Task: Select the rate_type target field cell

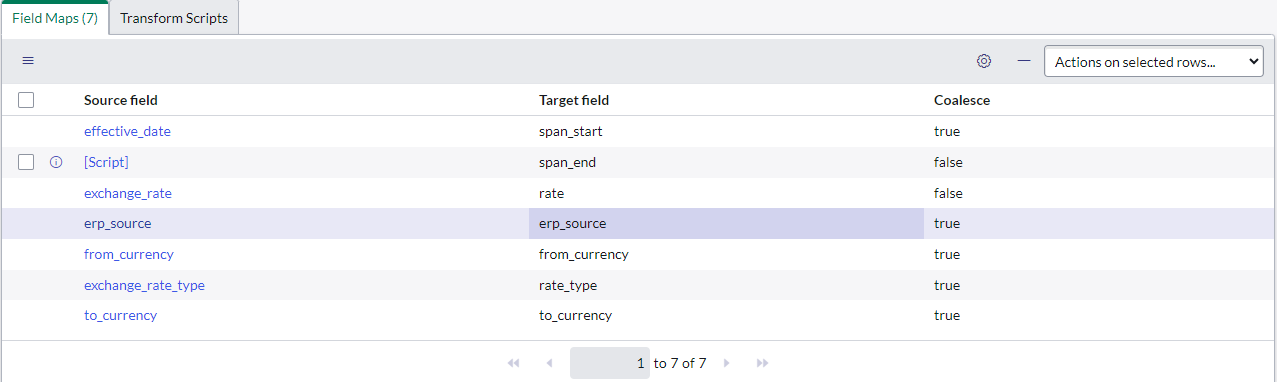Action: tap(726, 285)
